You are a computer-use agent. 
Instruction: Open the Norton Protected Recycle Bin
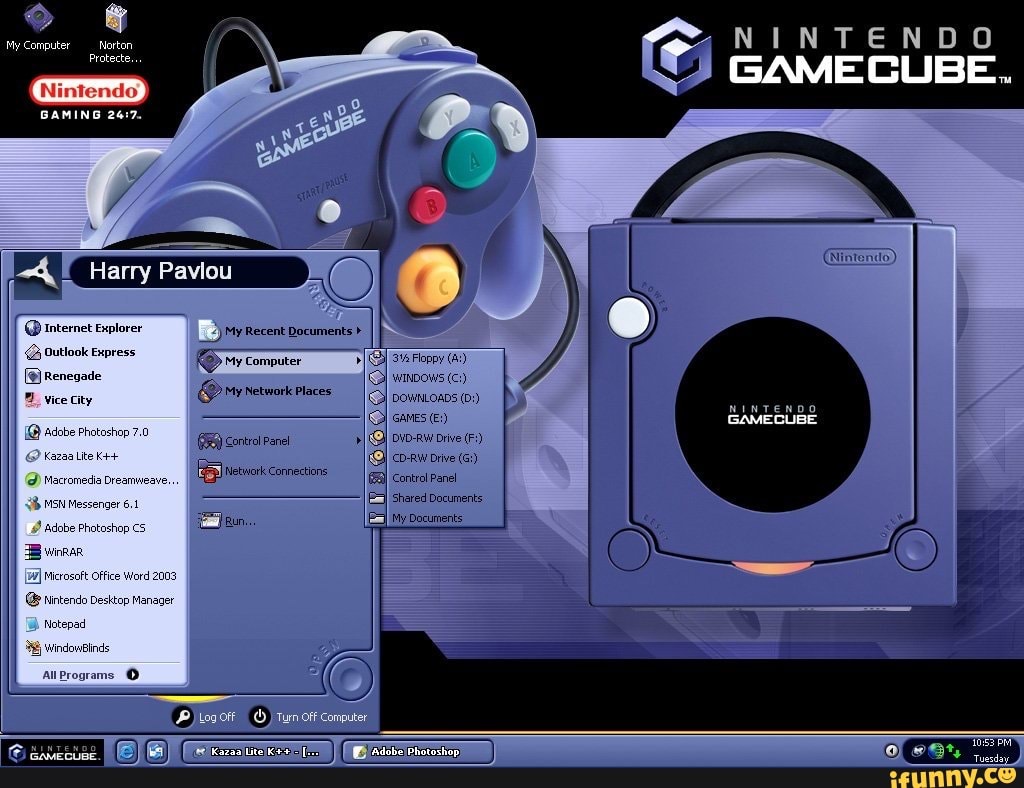tap(113, 20)
